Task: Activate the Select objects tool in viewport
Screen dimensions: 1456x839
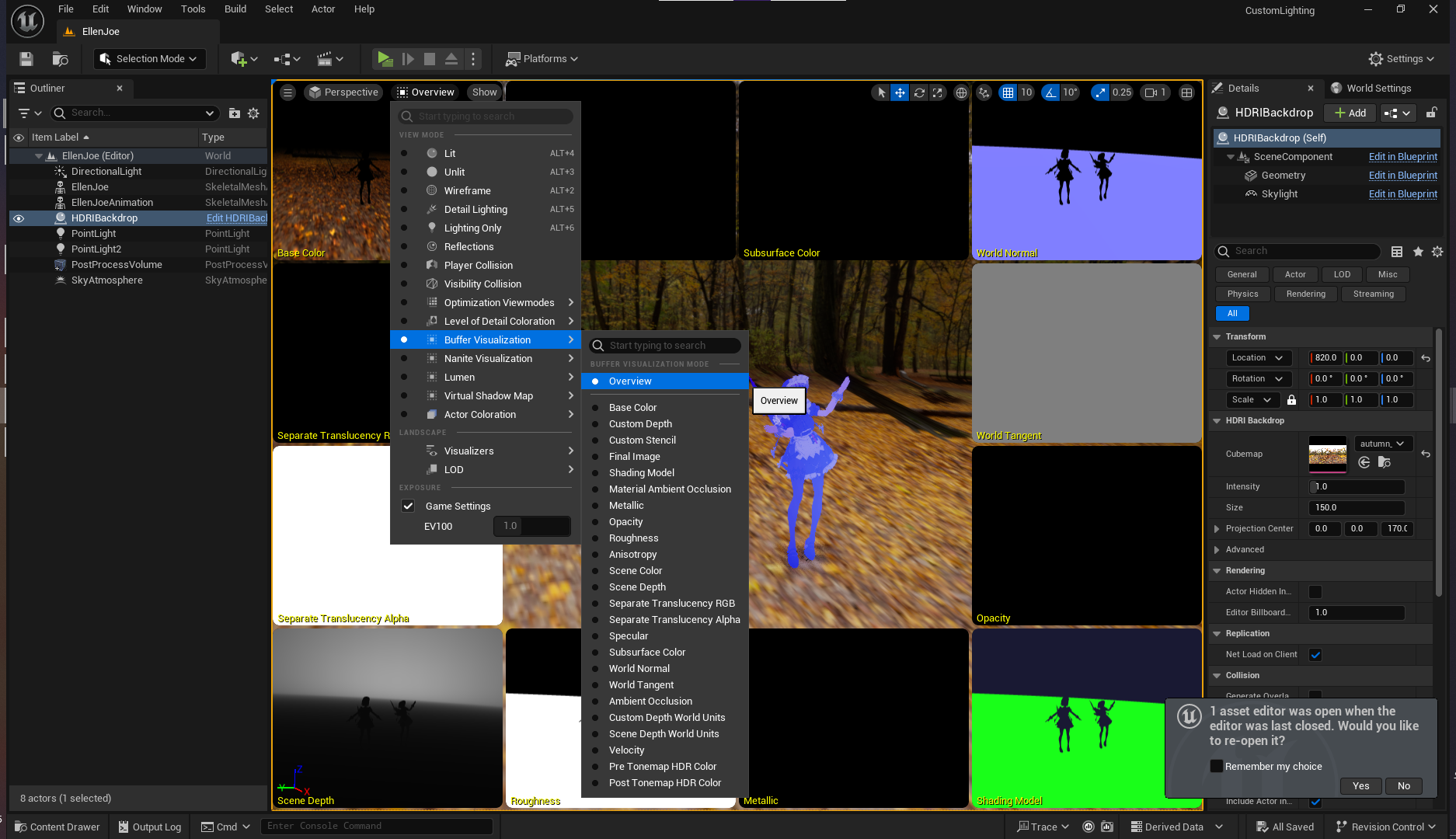Action: [881, 92]
